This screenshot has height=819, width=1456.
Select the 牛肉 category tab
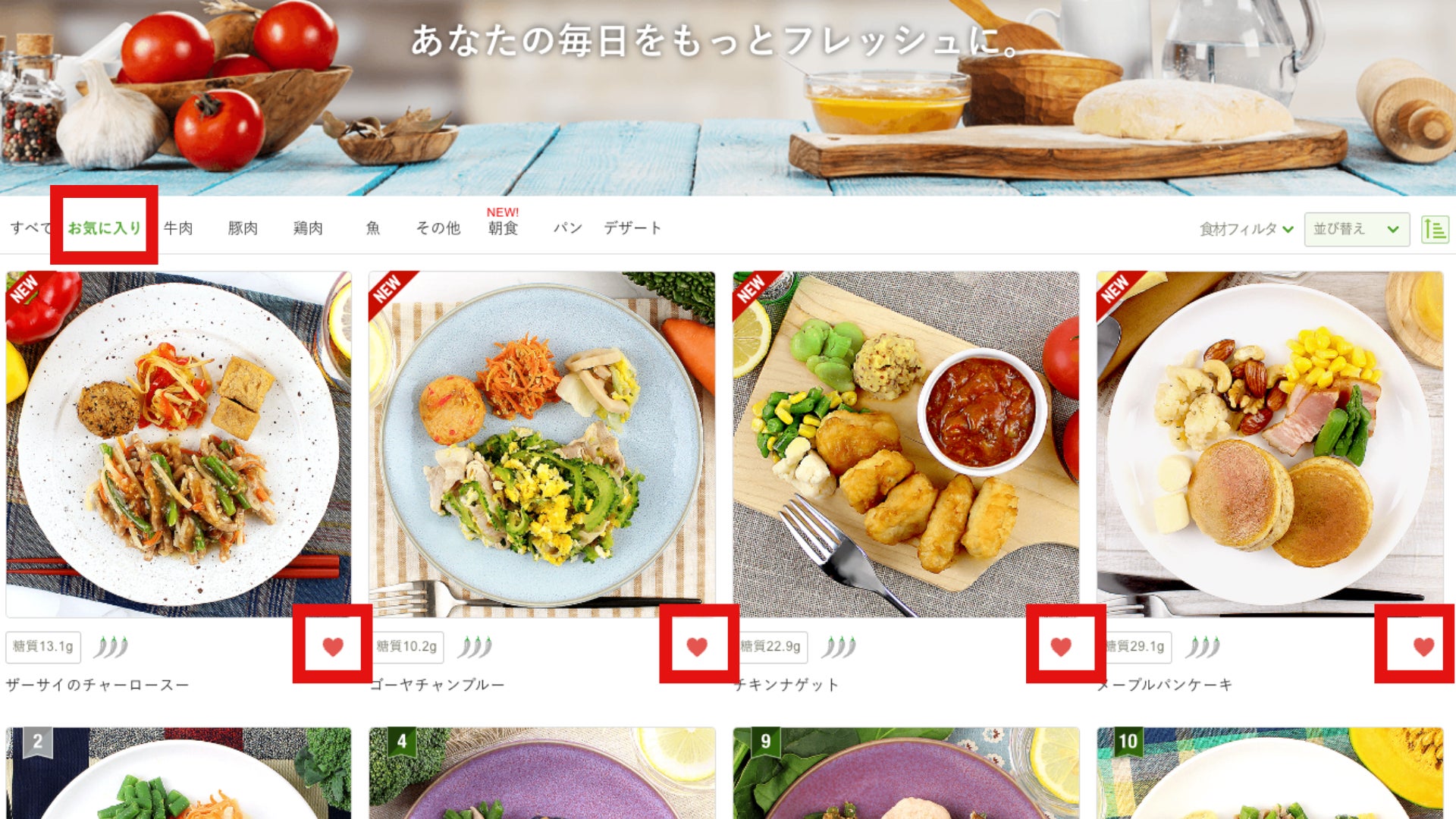178,227
